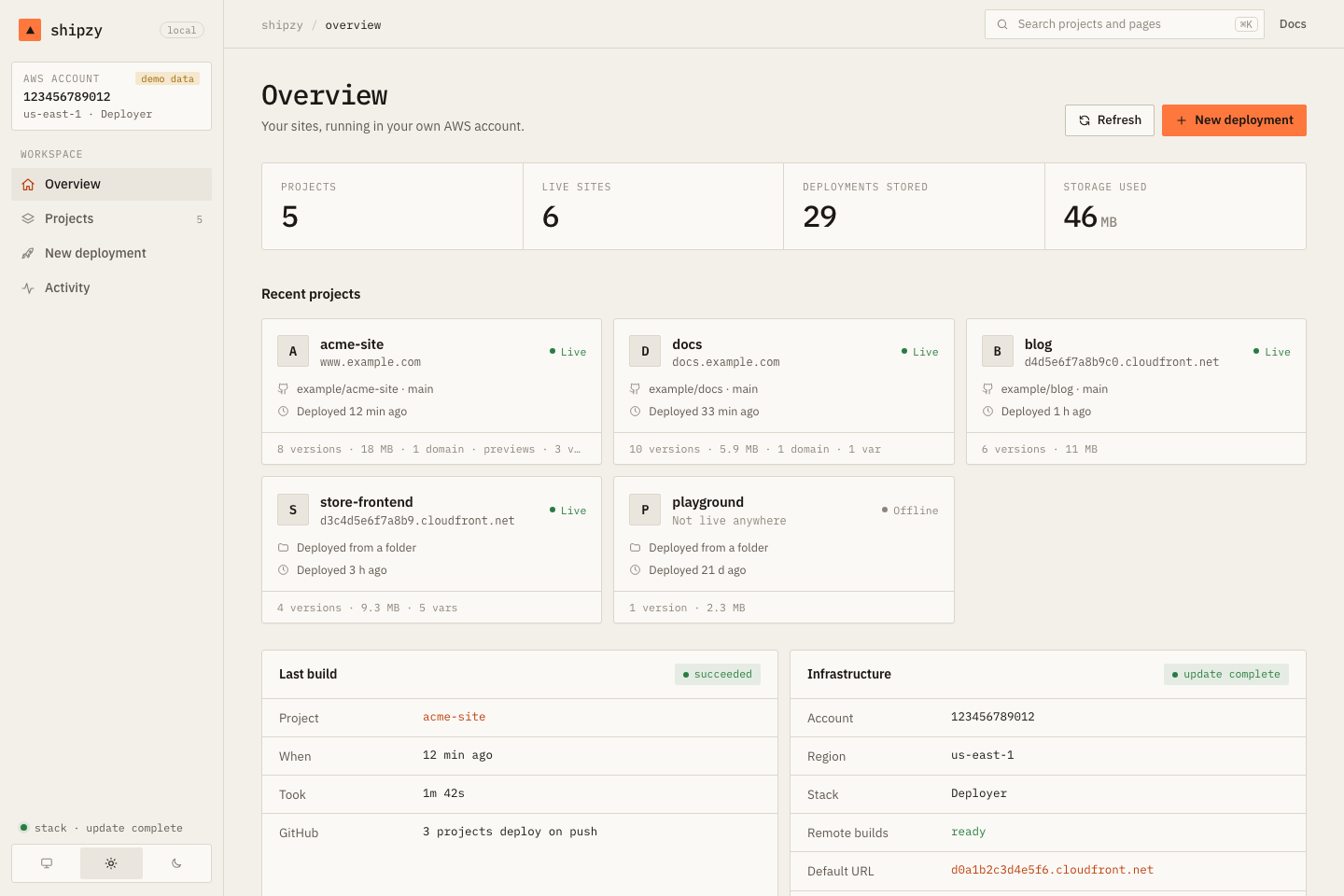Click the GitHub icon beside example/docs
The height and width of the screenshot is (896, 1344).
click(635, 389)
